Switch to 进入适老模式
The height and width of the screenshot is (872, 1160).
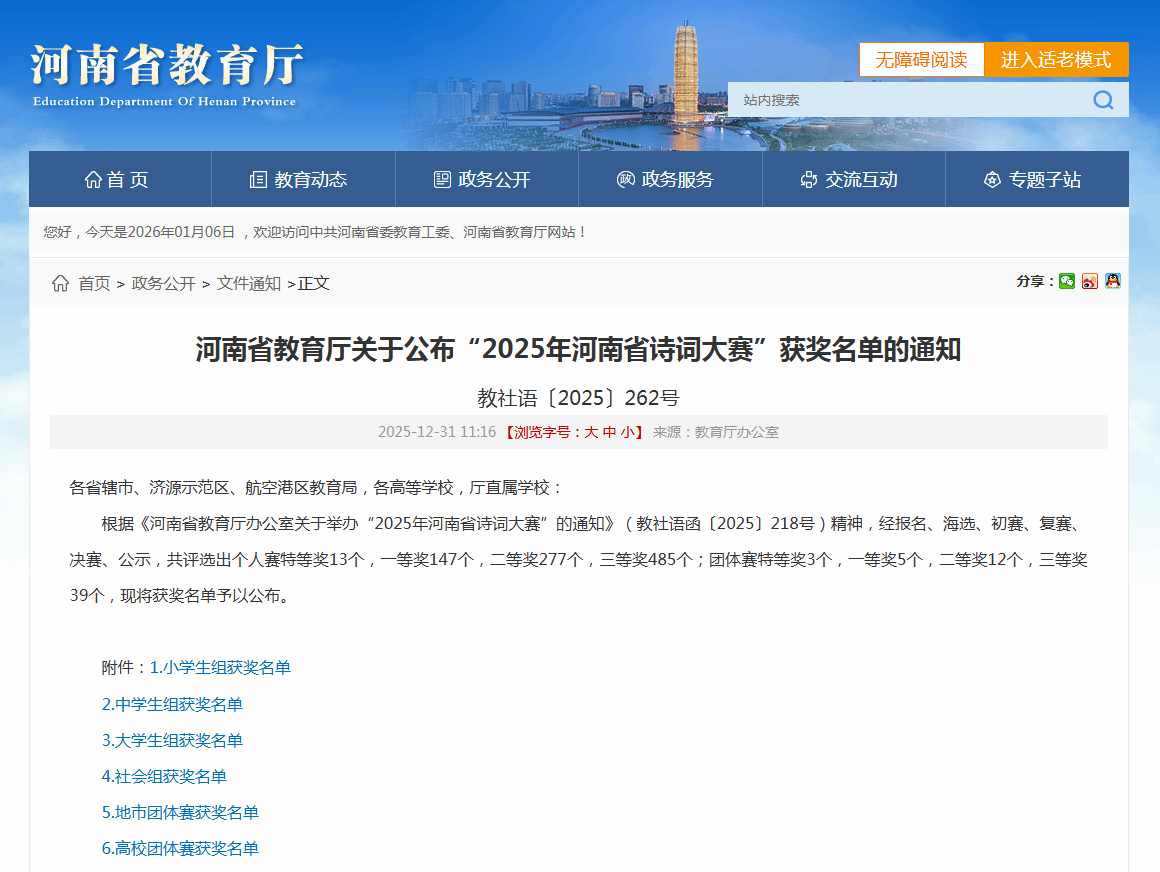tap(1056, 60)
